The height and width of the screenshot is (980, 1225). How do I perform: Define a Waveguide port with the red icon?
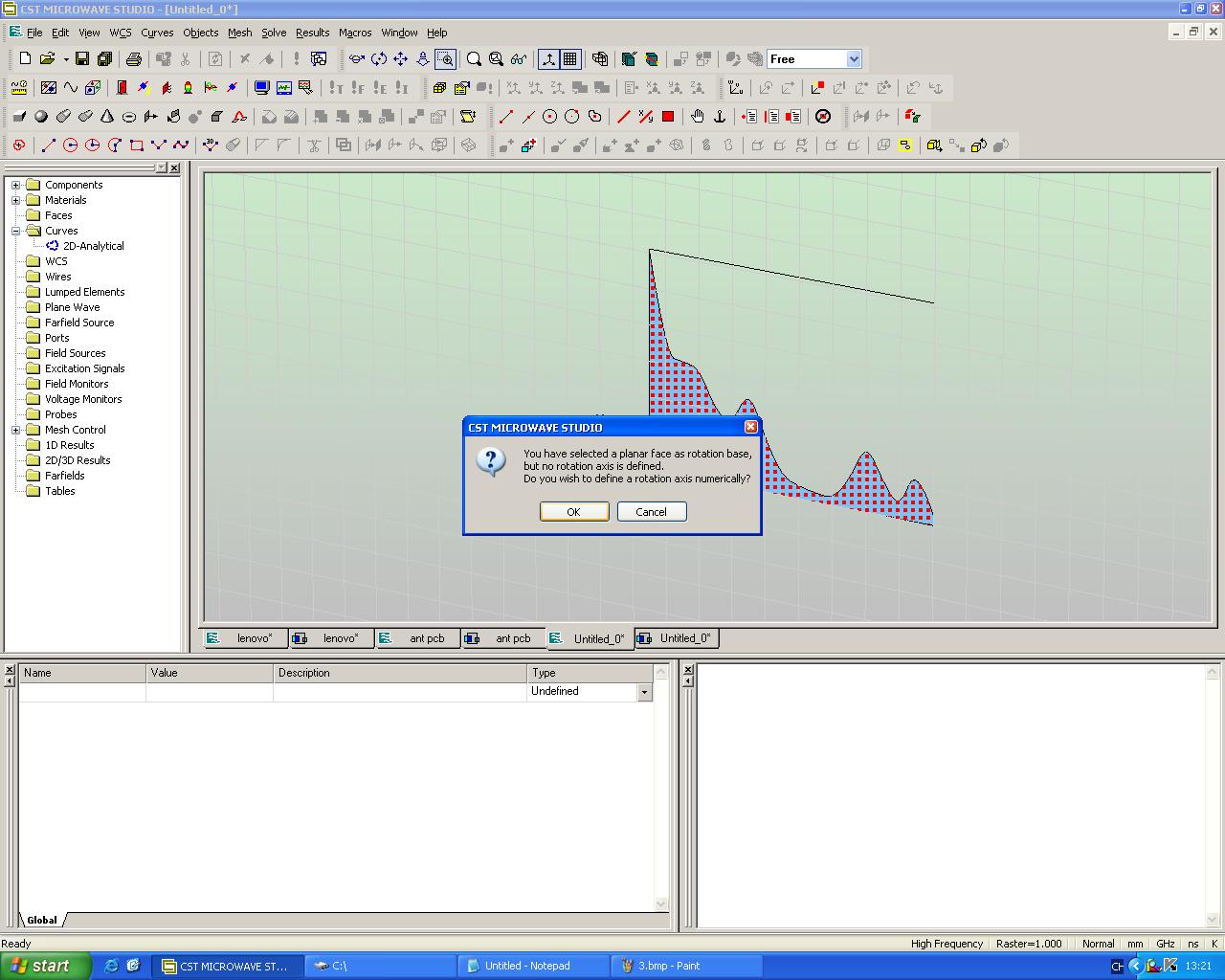[x=122, y=88]
